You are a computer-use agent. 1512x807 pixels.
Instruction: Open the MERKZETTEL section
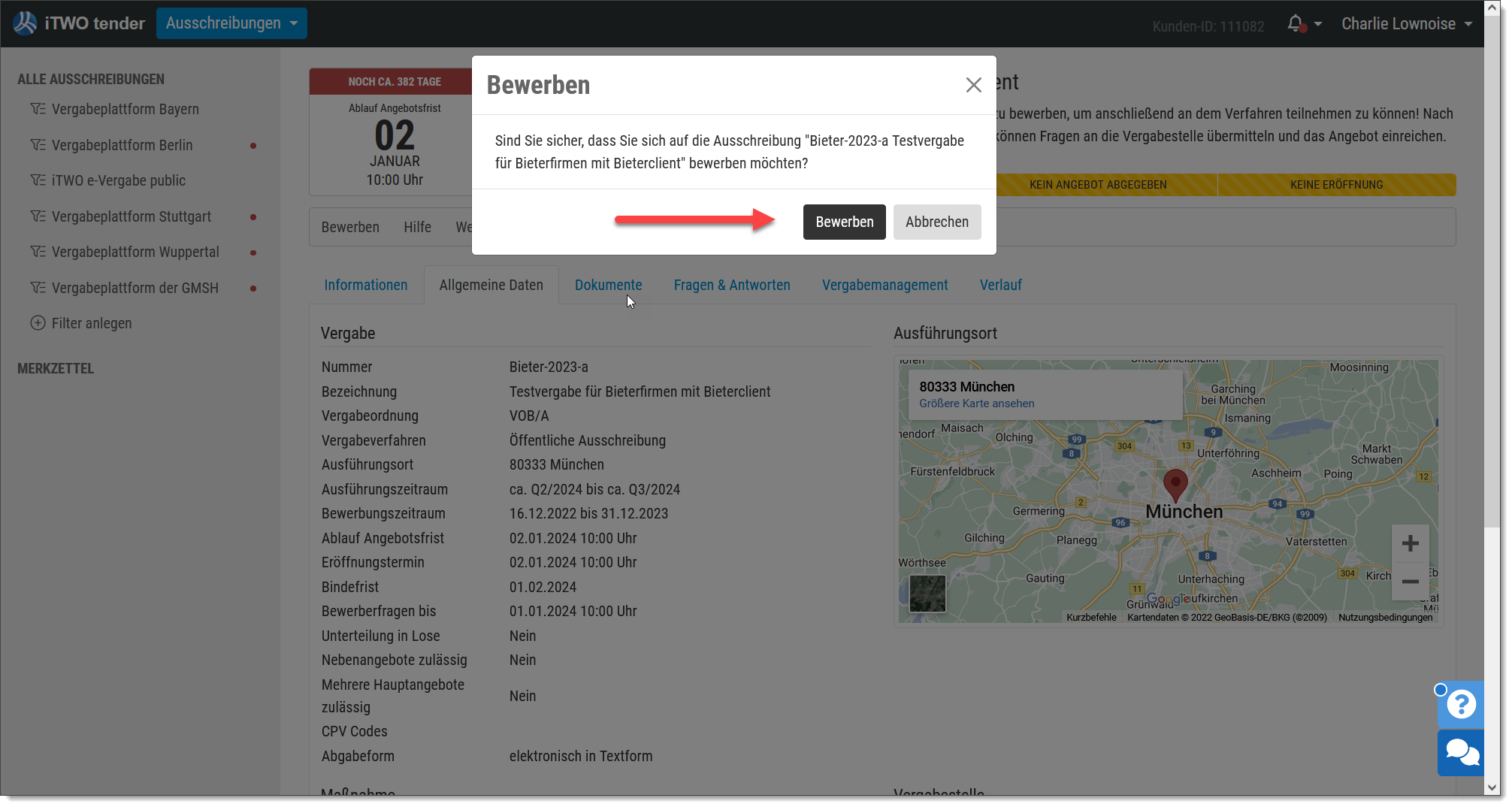click(56, 369)
